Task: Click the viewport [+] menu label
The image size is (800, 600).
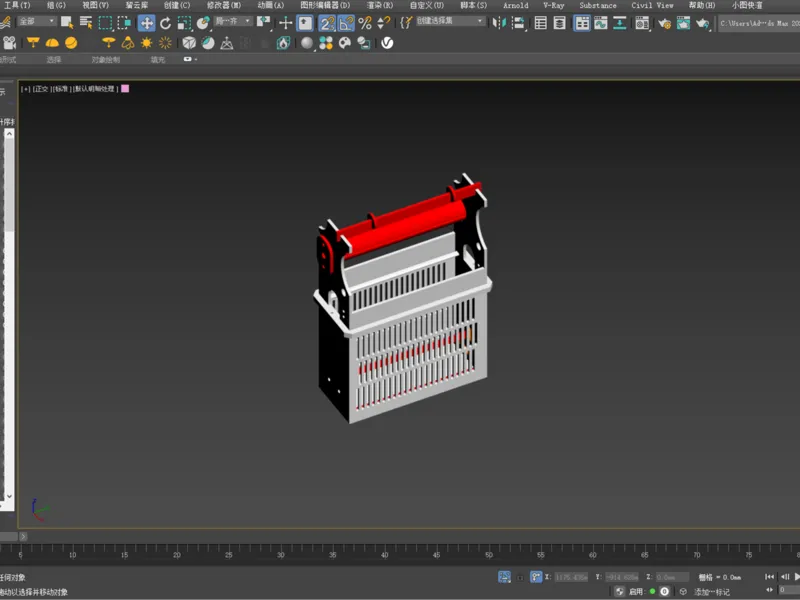Action: coord(26,89)
